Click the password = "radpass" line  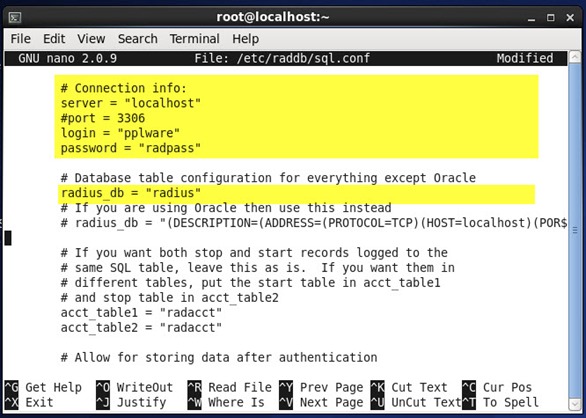click(131, 148)
